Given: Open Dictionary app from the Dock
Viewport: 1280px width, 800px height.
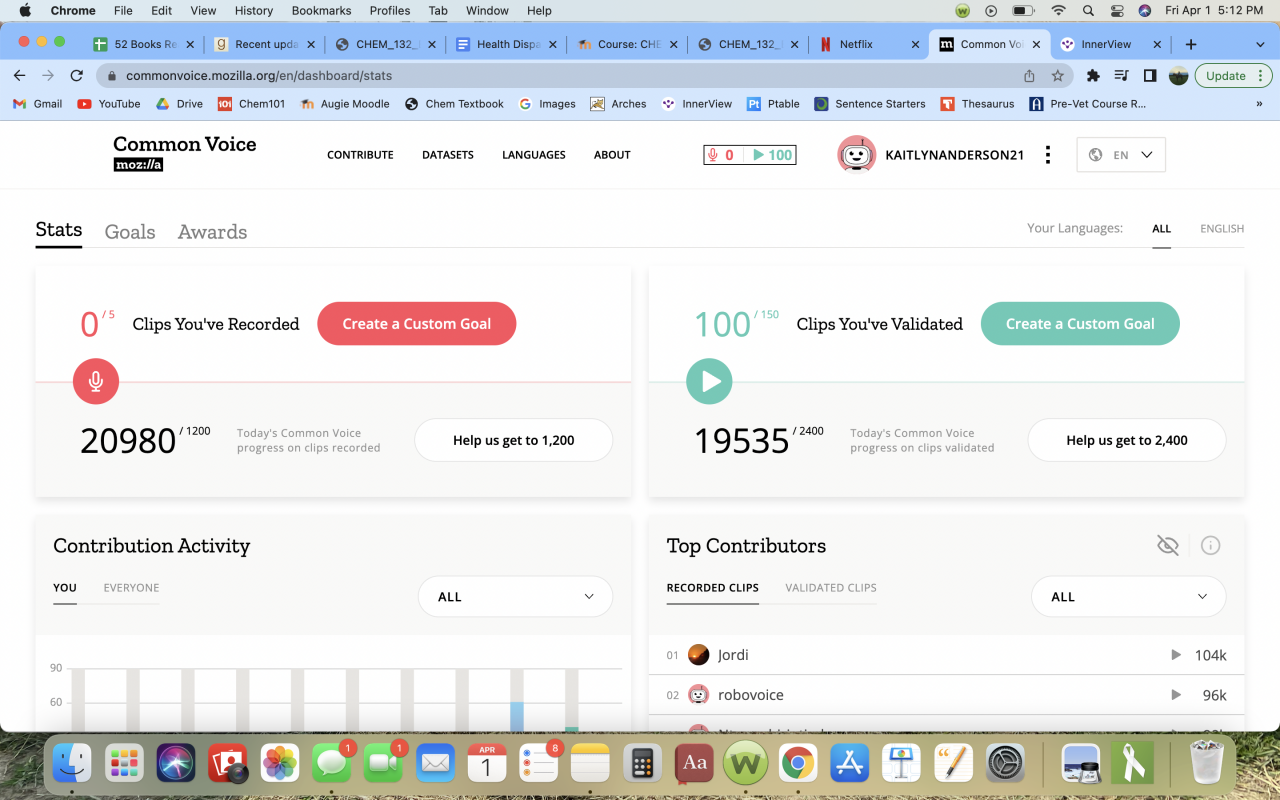Looking at the screenshot, I should tap(695, 764).
